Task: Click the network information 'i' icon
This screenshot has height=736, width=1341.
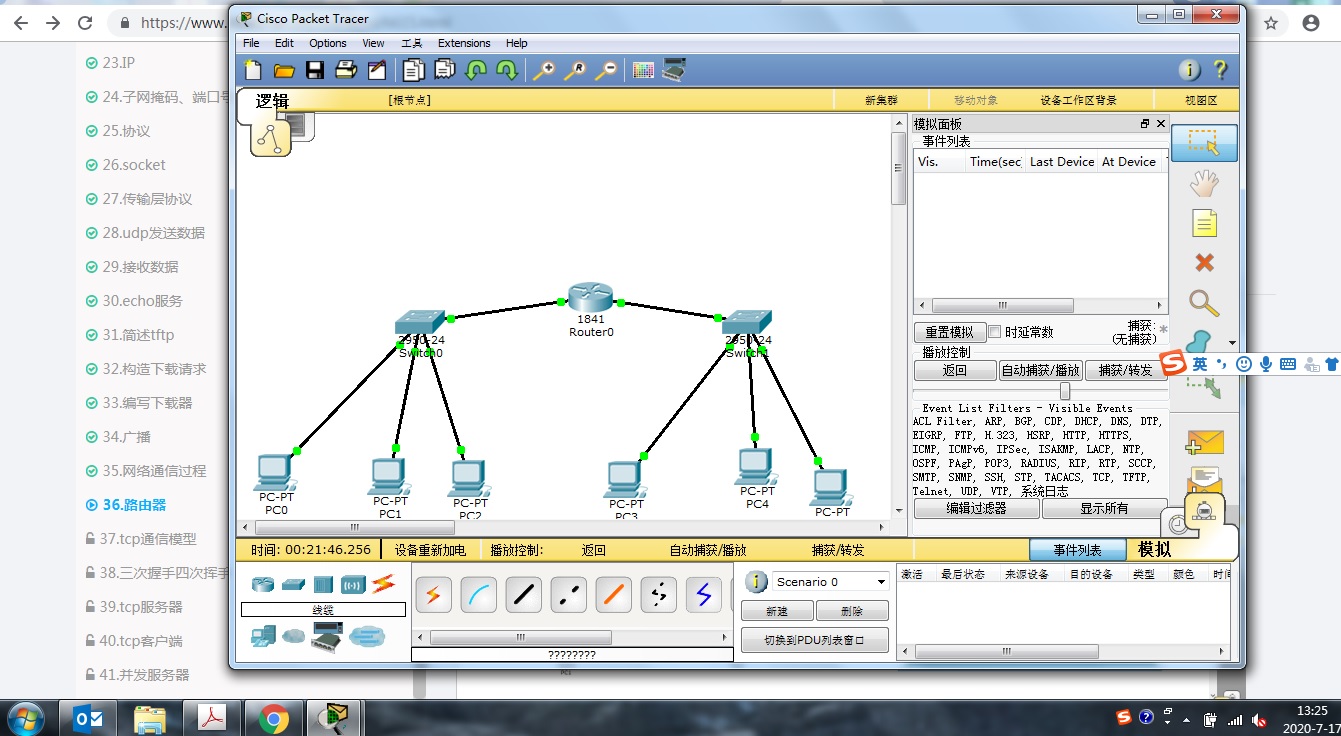Action: coord(1189,70)
